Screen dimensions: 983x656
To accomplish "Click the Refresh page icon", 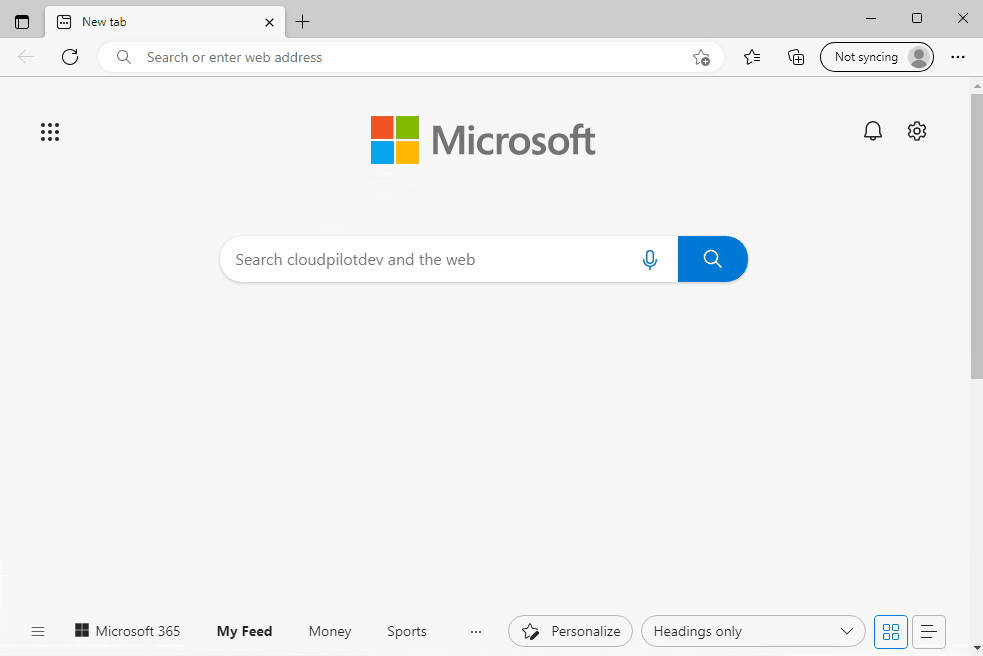I will 70,57.
